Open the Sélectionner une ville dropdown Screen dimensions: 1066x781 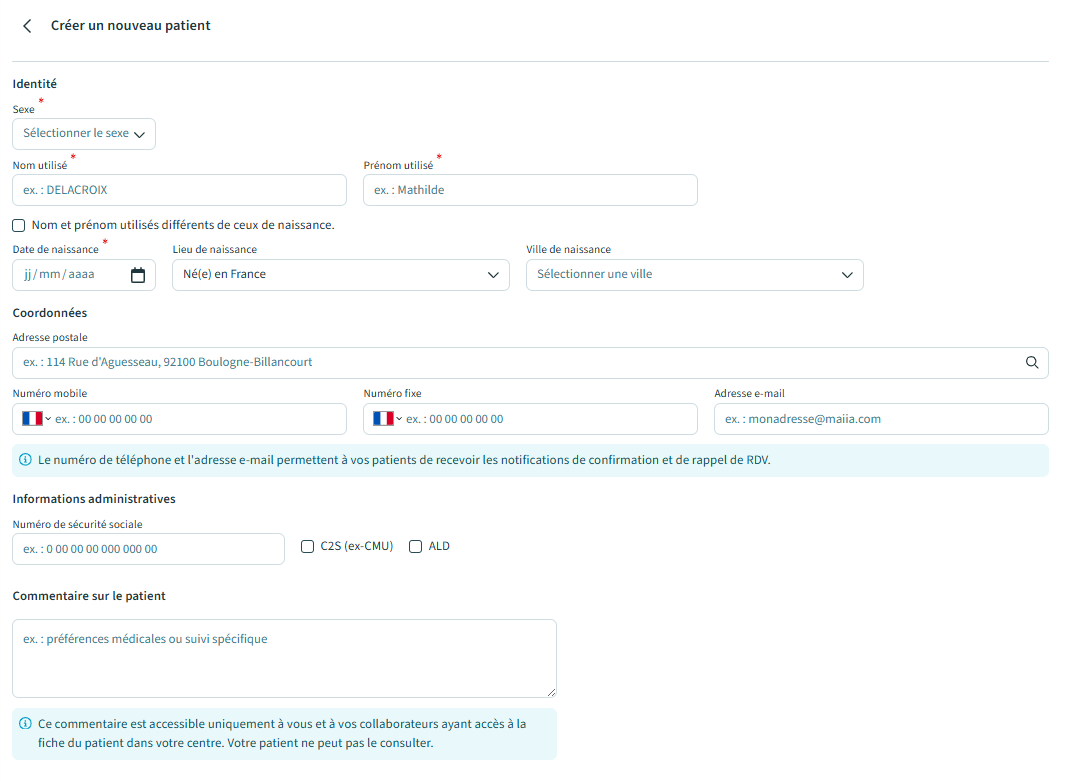tap(694, 275)
